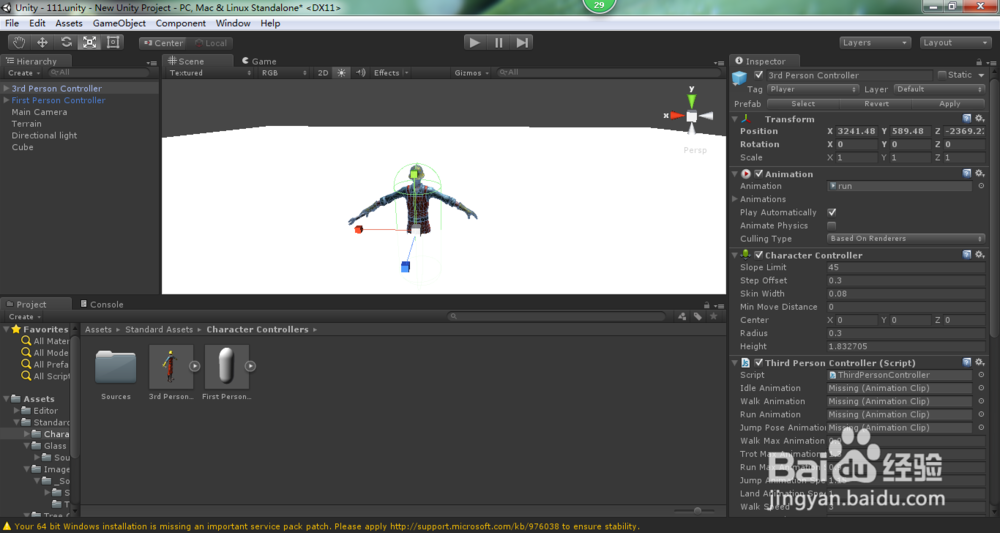This screenshot has height=533, width=1000.
Task: Select the Rect transform tool
Action: click(x=113, y=43)
